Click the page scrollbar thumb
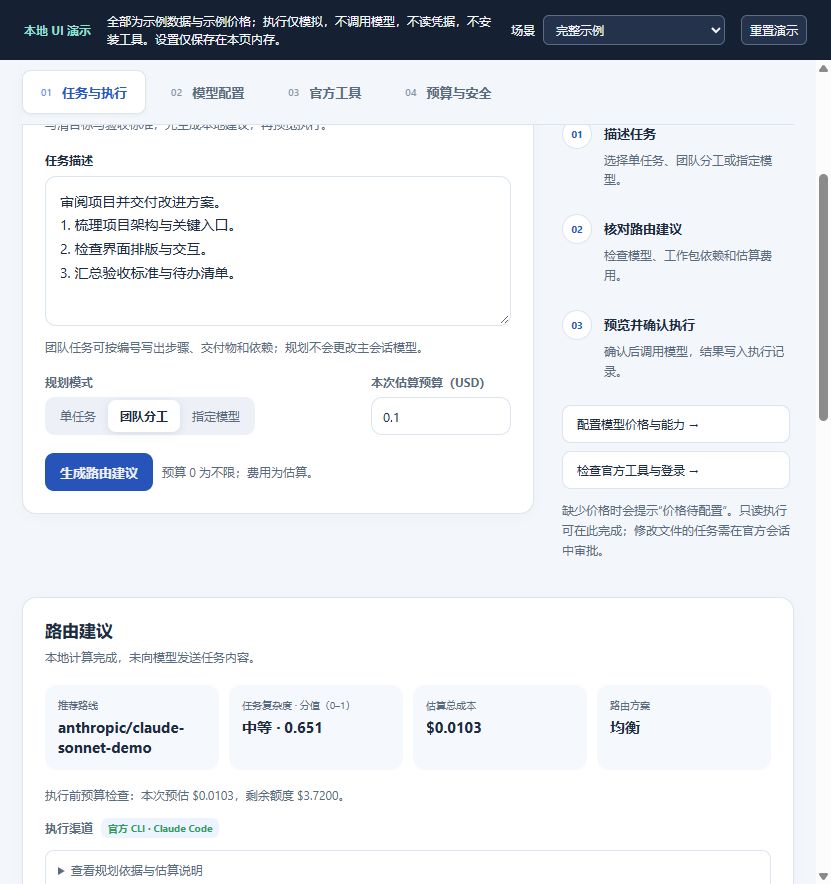This screenshot has width=831, height=884. pos(823,297)
